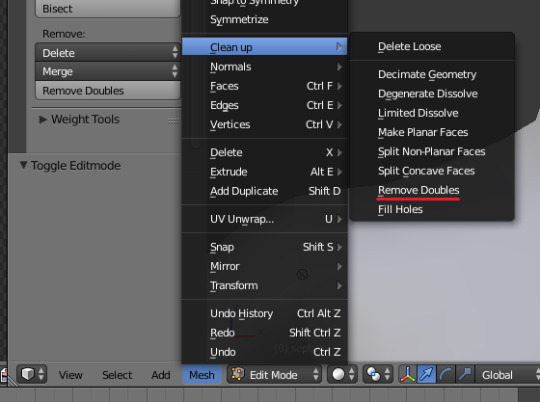540x402 pixels.
Task: Open the Delete dropdown under Remove
Action: [x=107, y=53]
